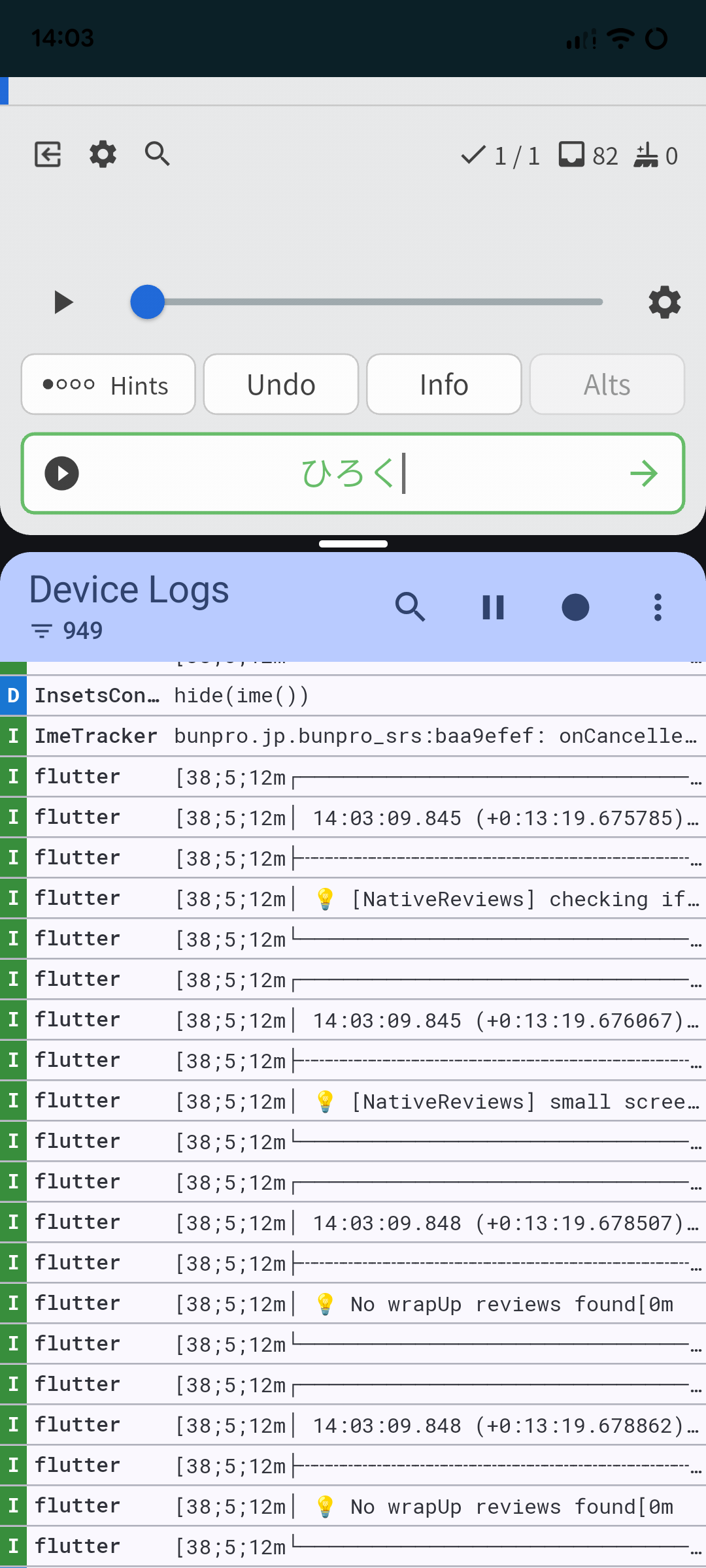Open review settings gear at top left
Viewport: 706px width, 1568px height.
point(103,155)
